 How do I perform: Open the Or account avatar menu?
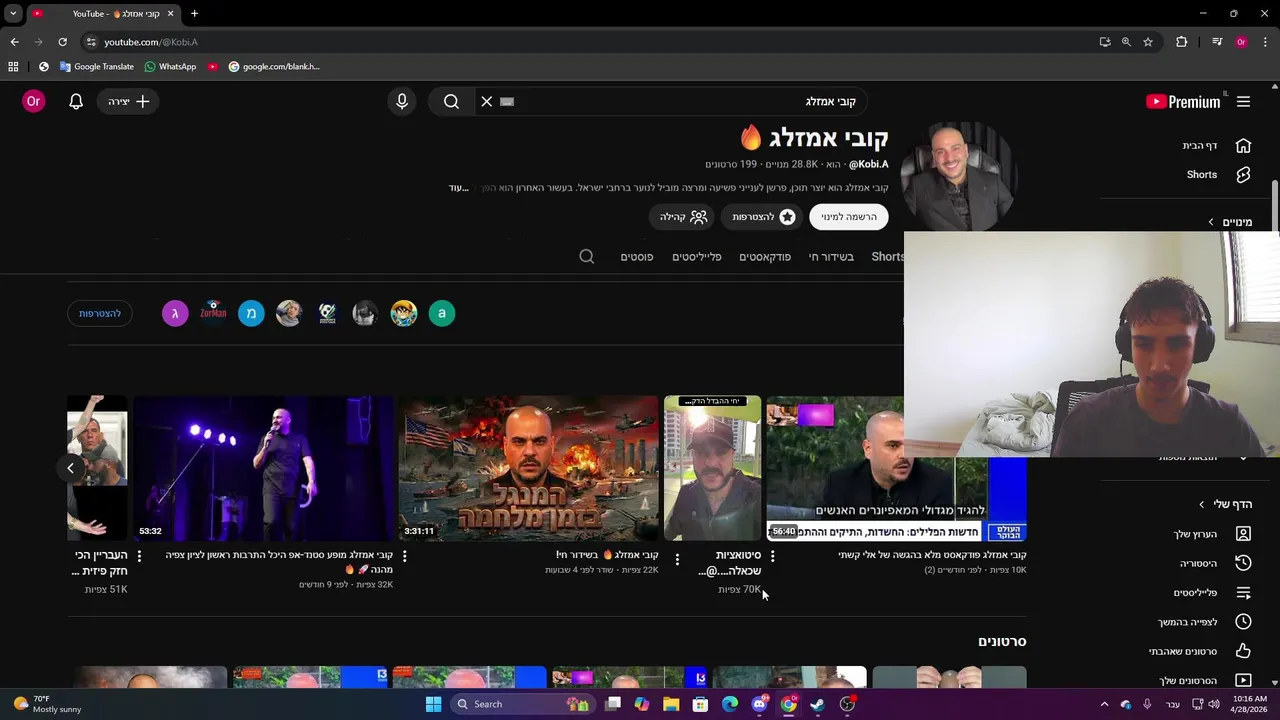point(33,101)
